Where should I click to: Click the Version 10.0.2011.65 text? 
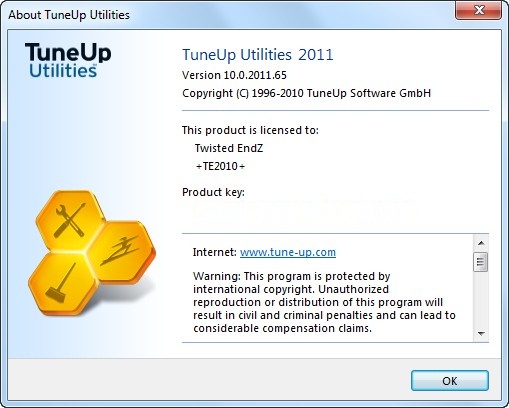[x=234, y=75]
